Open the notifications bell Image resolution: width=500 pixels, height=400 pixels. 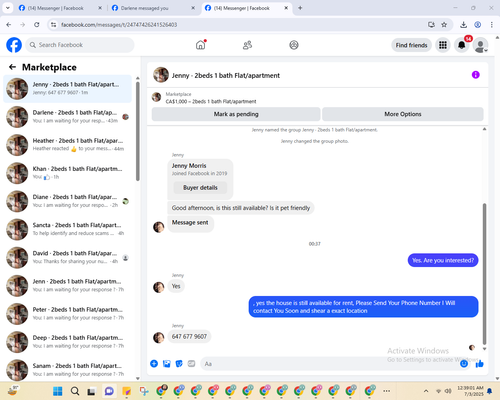pos(462,45)
